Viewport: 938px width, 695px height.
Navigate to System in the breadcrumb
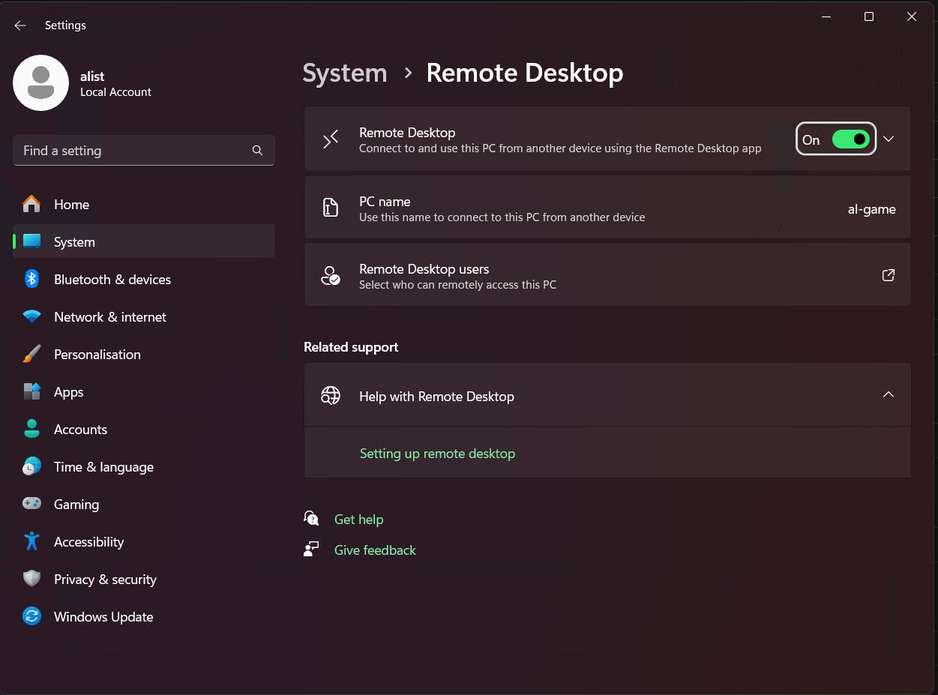coord(345,73)
